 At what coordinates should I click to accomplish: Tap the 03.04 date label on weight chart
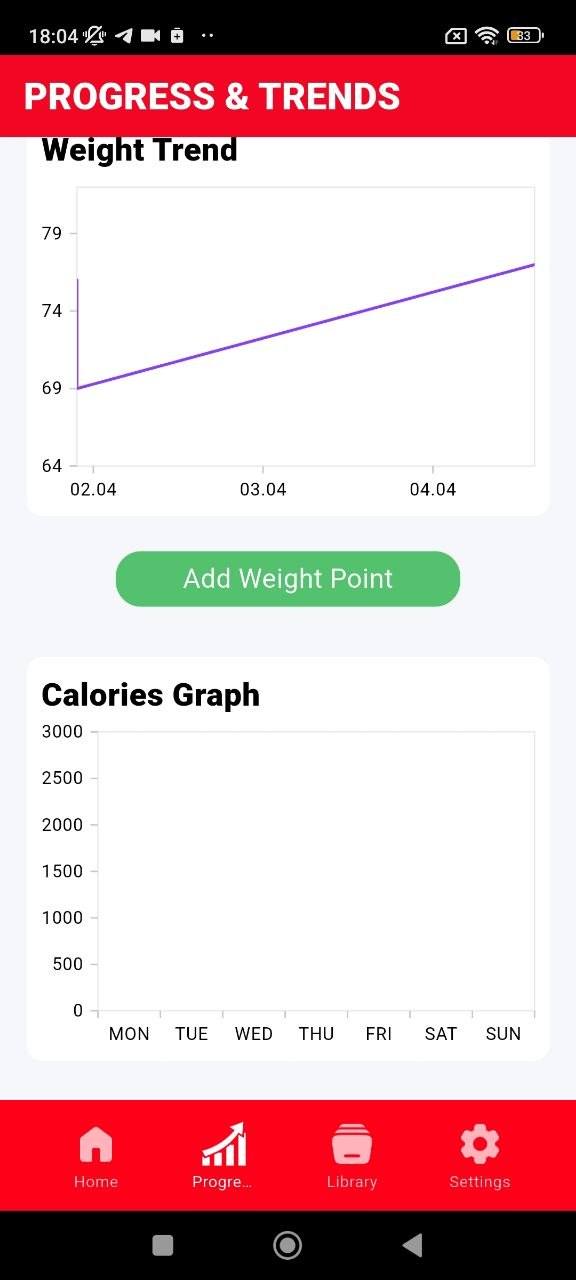click(x=264, y=489)
